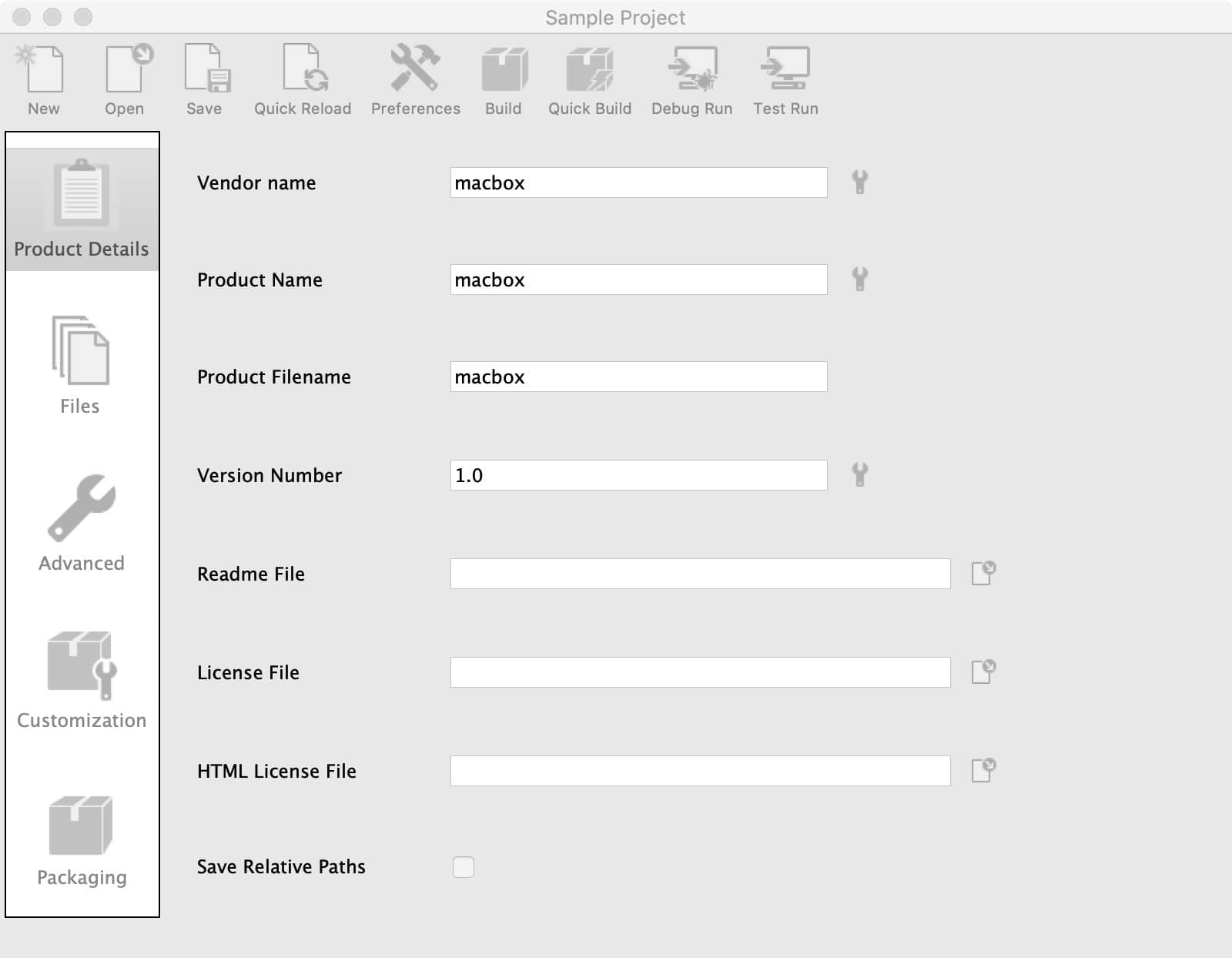Click wrench icon beside Version Number
The image size is (1232, 958).
coord(860,474)
